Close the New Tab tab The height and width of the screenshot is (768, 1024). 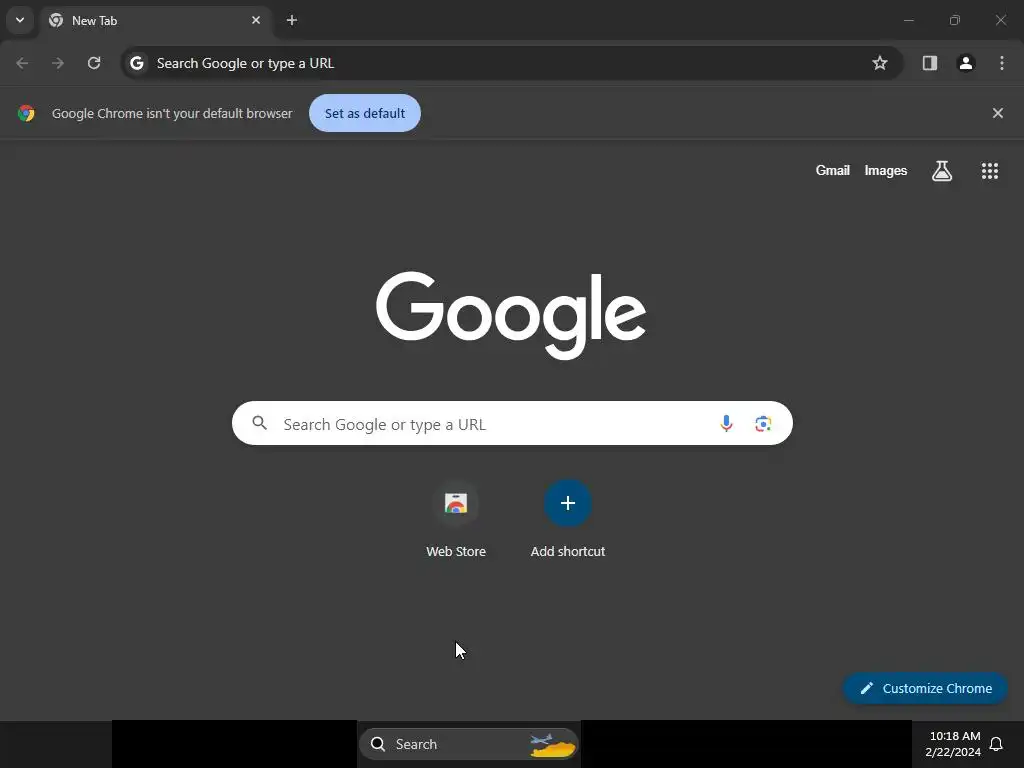coord(256,20)
